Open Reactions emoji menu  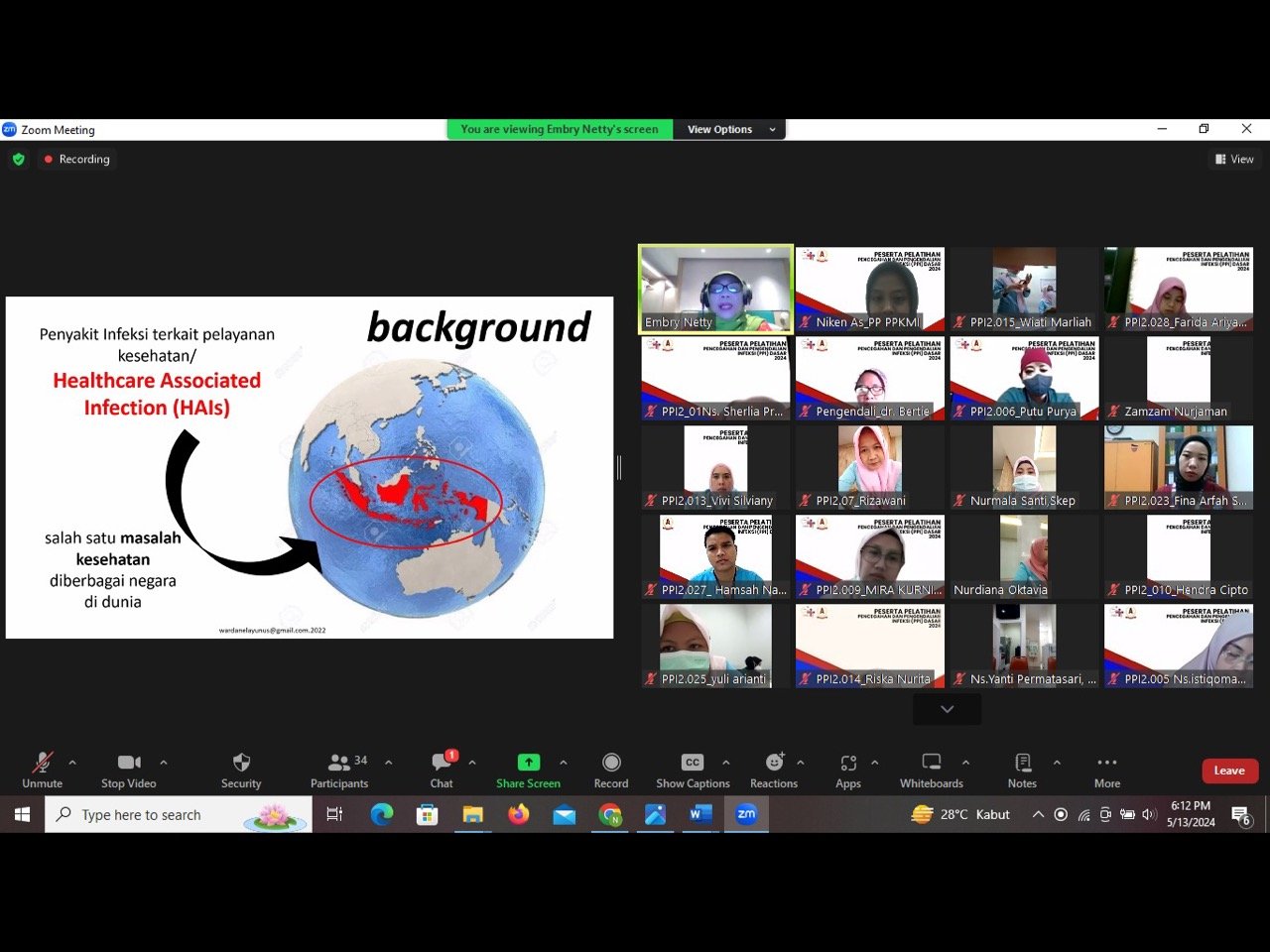(774, 763)
